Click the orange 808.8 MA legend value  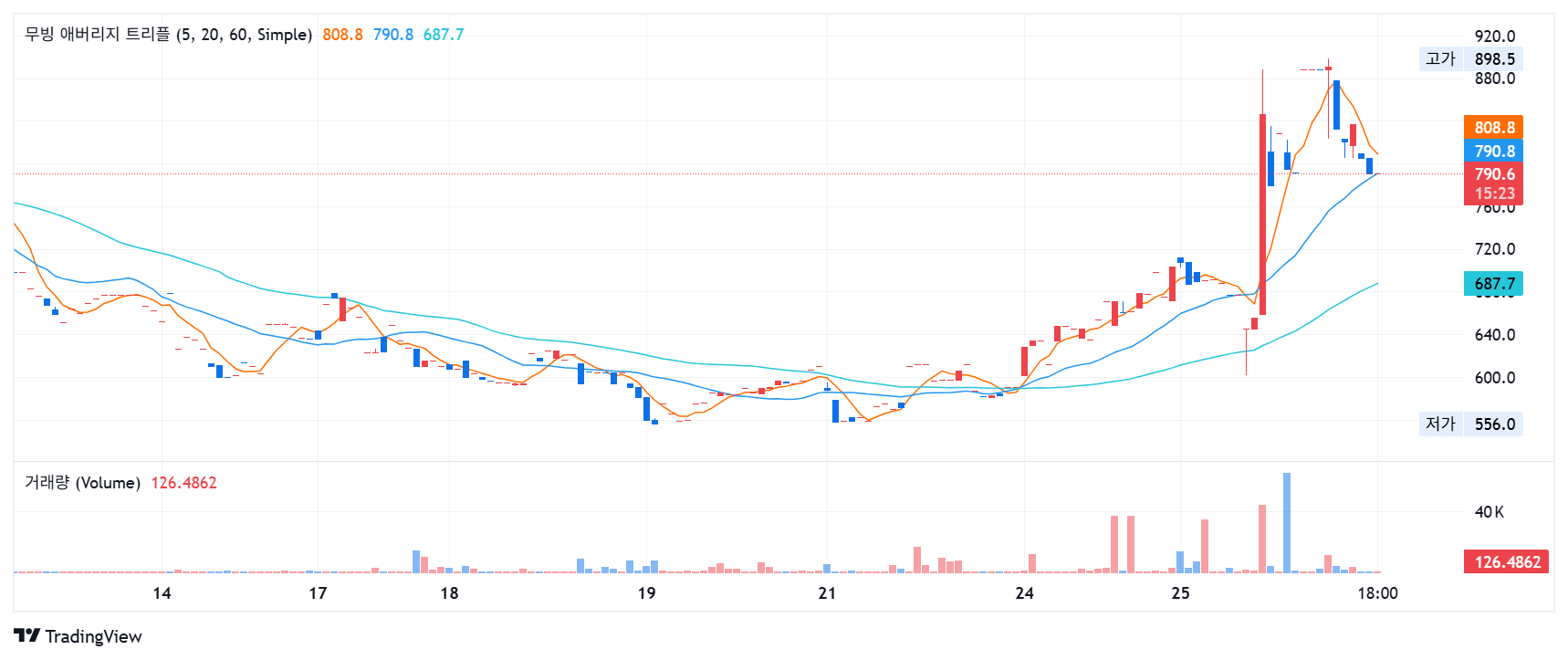[x=342, y=35]
